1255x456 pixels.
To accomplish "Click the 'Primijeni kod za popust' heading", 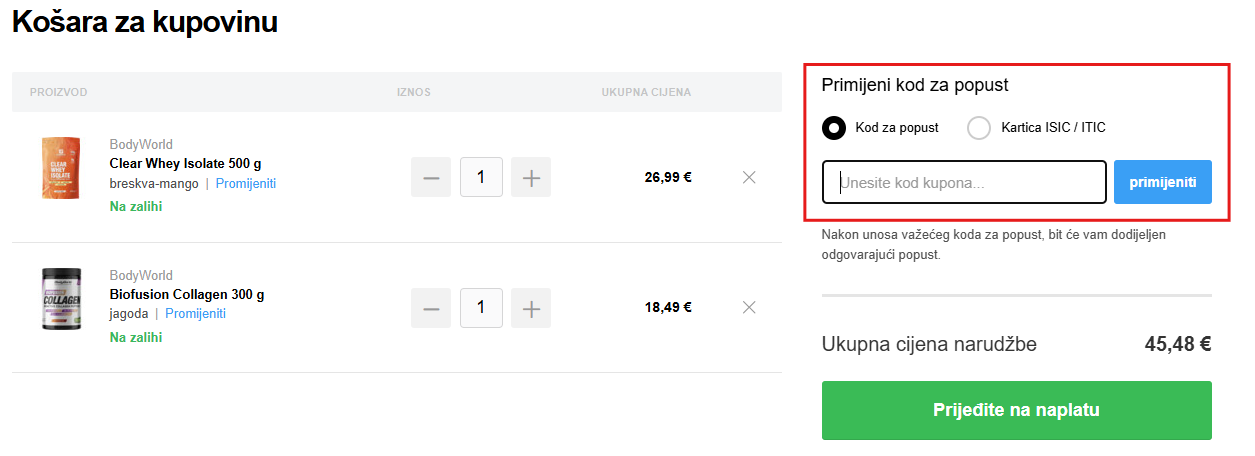I will [x=915, y=85].
